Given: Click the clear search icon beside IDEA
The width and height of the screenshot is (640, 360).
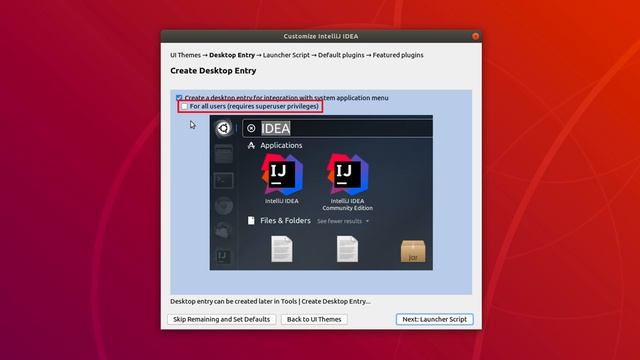Looking at the screenshot, I should coord(251,128).
